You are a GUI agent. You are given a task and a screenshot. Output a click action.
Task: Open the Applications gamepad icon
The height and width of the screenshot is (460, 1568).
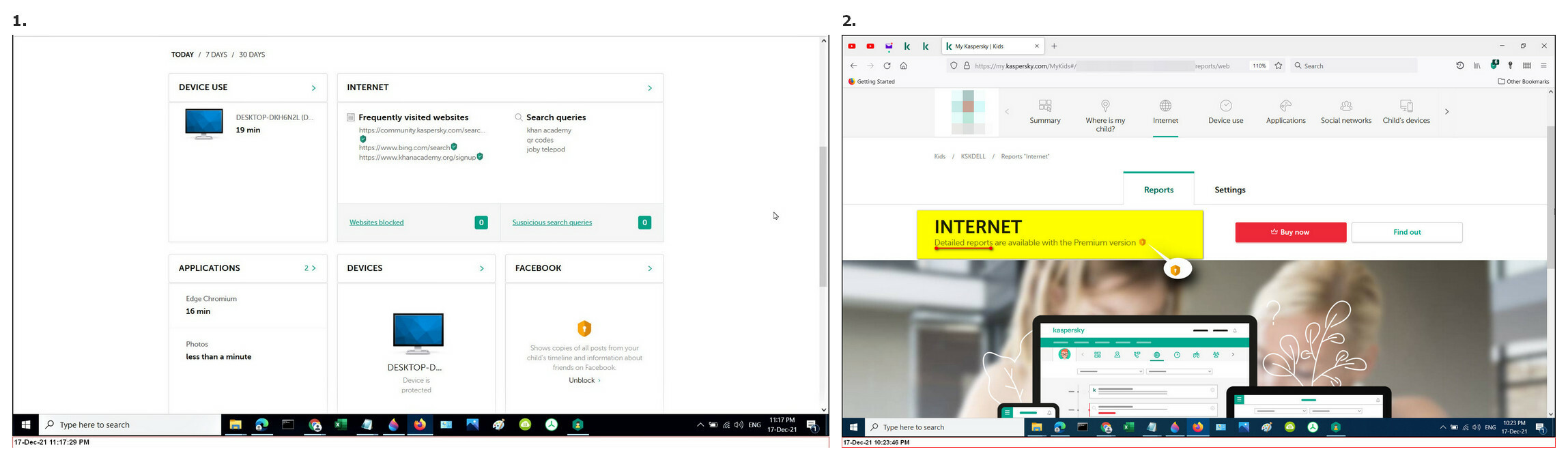point(1285,106)
